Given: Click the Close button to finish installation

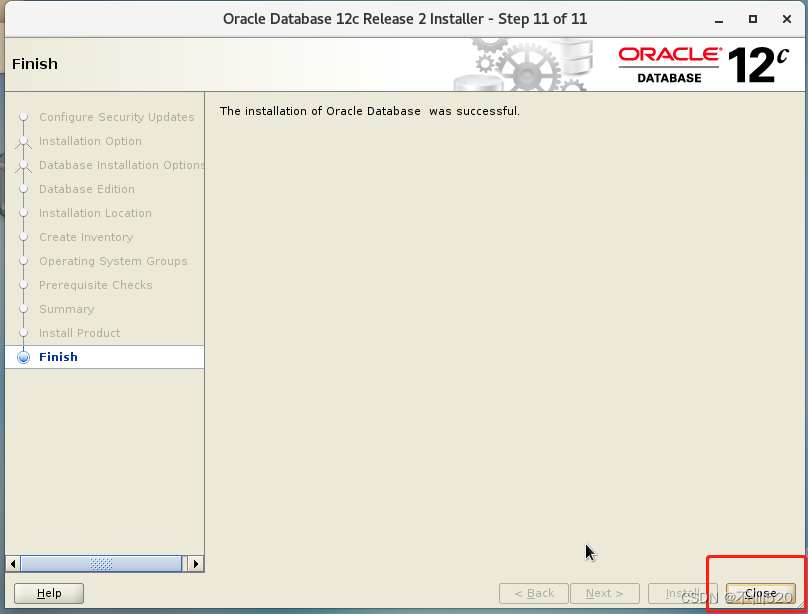Looking at the screenshot, I should click(761, 593).
